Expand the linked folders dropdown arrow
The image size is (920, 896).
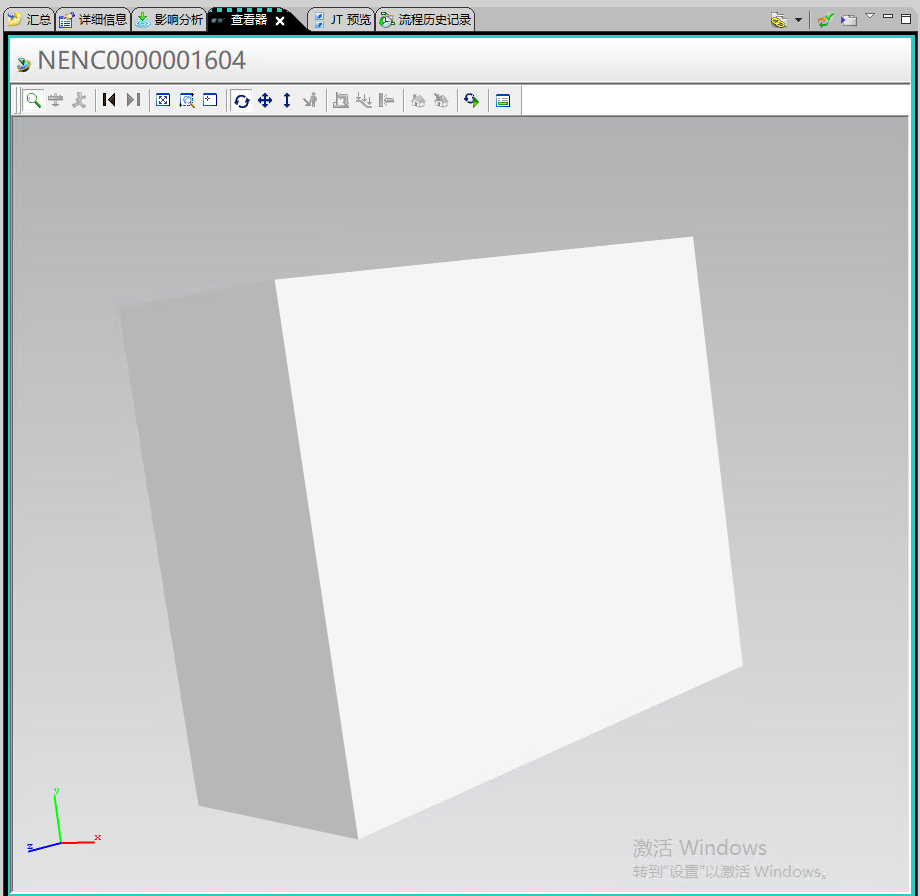pos(799,21)
